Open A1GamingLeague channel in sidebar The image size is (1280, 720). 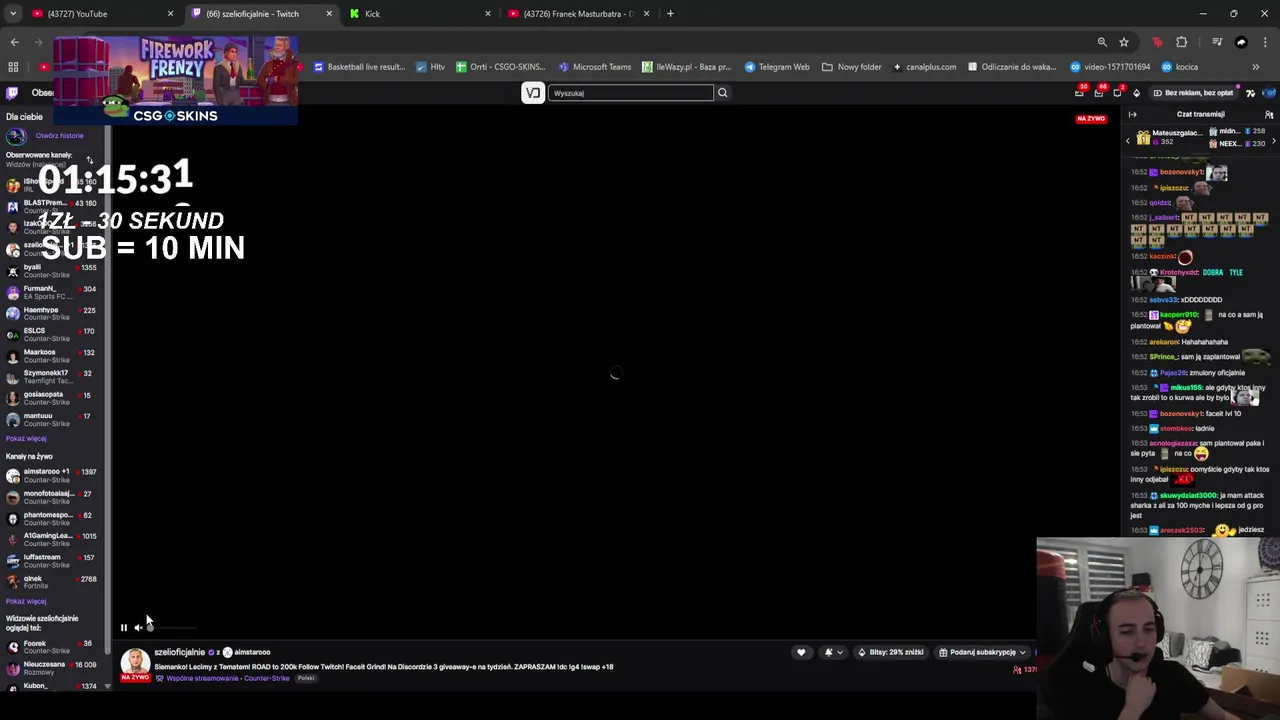click(x=52, y=540)
